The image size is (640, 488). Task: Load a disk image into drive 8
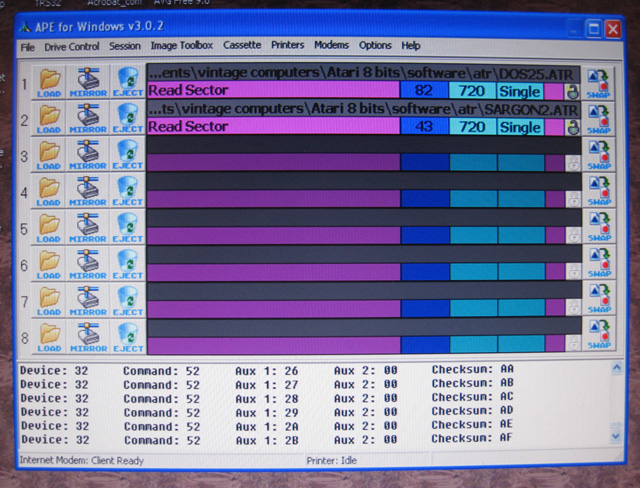(x=49, y=338)
